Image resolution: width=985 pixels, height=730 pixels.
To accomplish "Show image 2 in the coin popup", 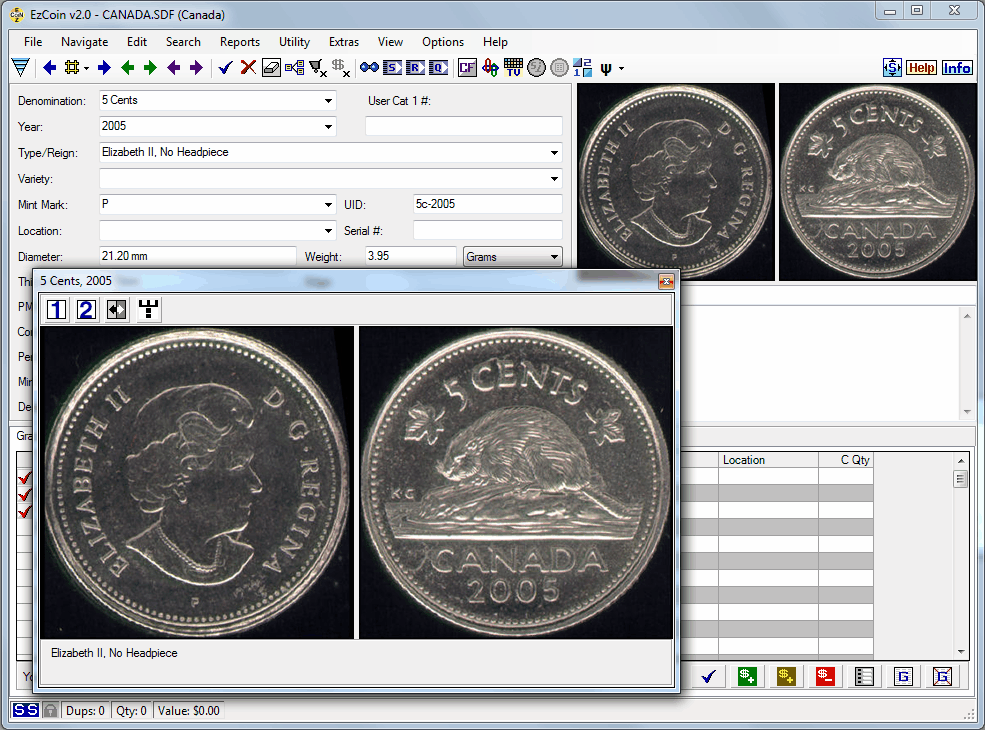I will coord(87,309).
